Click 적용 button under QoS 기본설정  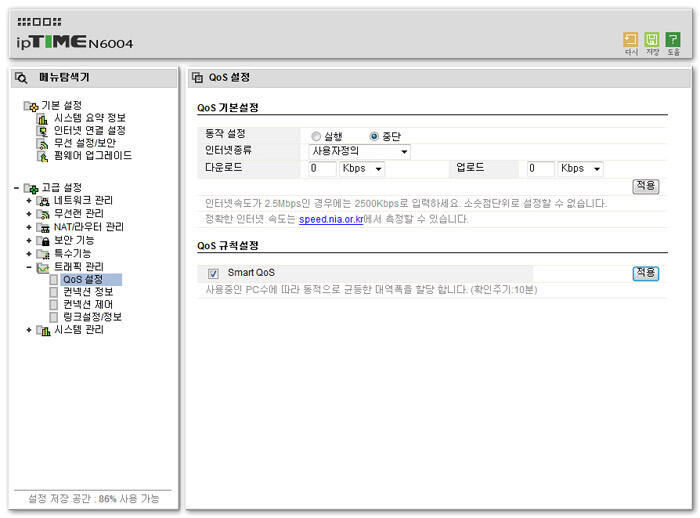tap(646, 186)
